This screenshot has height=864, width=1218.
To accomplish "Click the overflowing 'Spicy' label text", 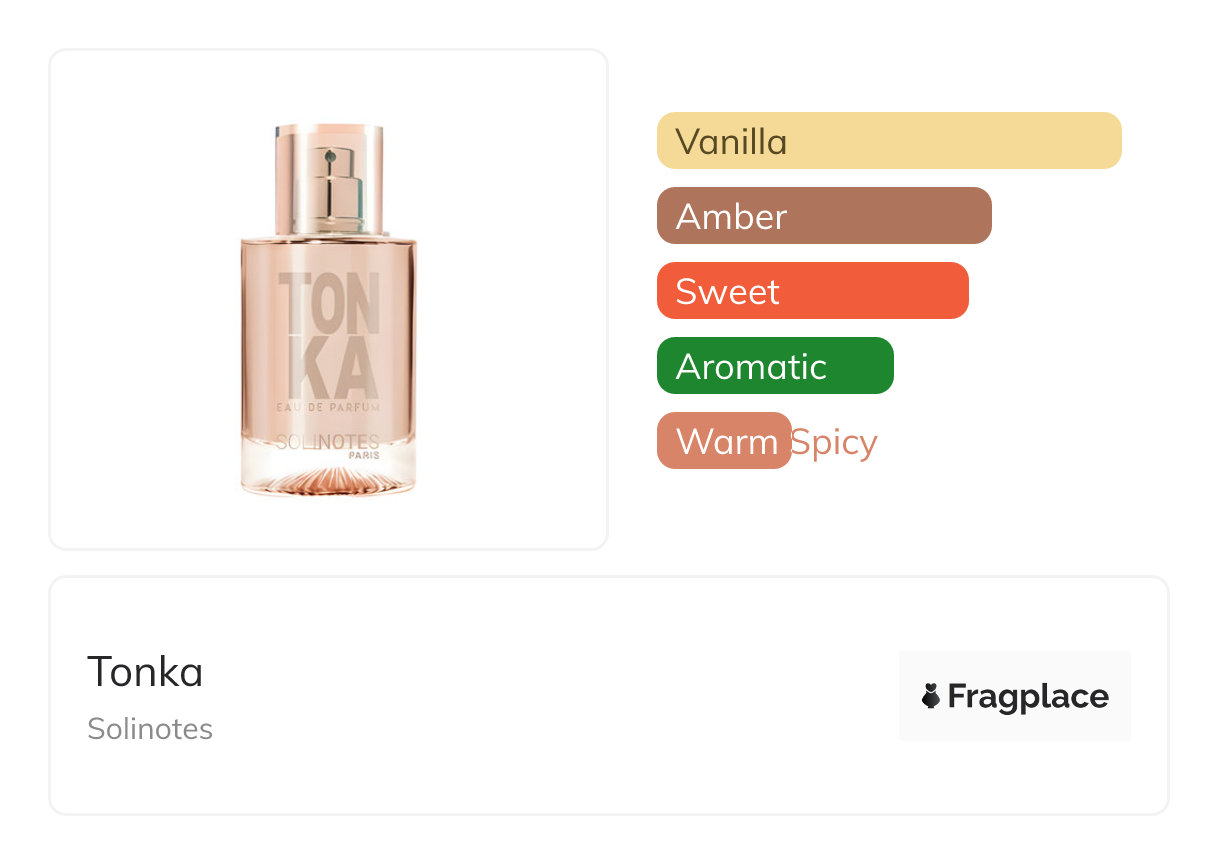I will click(x=834, y=442).
